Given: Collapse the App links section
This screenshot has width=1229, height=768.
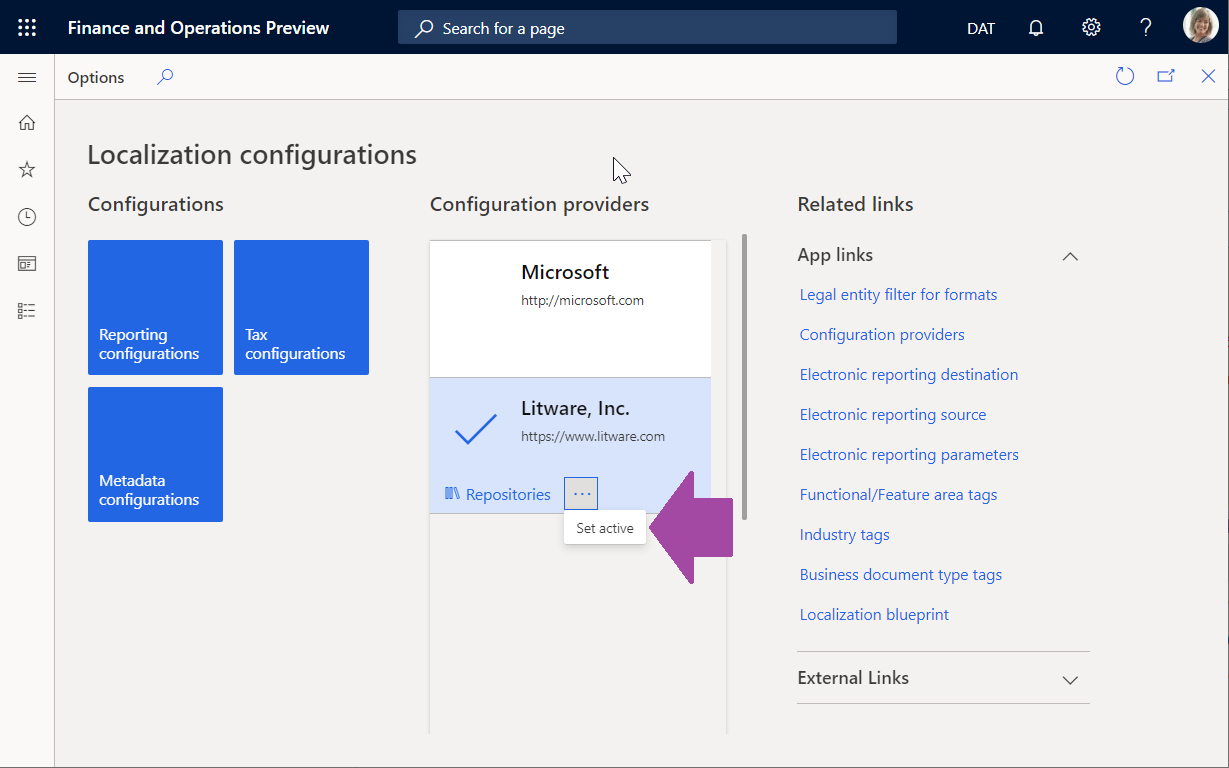Looking at the screenshot, I should (x=1070, y=256).
